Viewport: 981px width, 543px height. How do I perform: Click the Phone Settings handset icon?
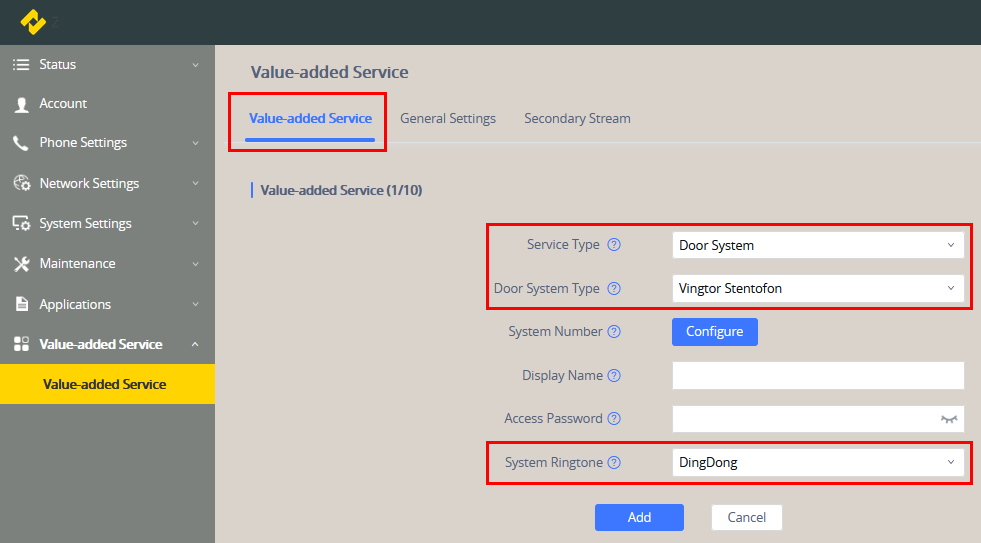[21, 143]
